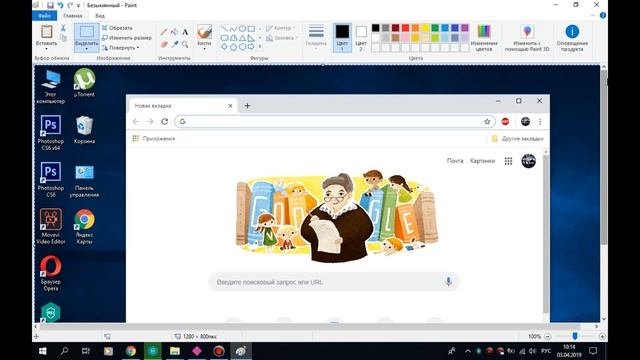Open Task View on taskbar
Image resolution: width=640 pixels, height=360 pixels.
[86, 351]
